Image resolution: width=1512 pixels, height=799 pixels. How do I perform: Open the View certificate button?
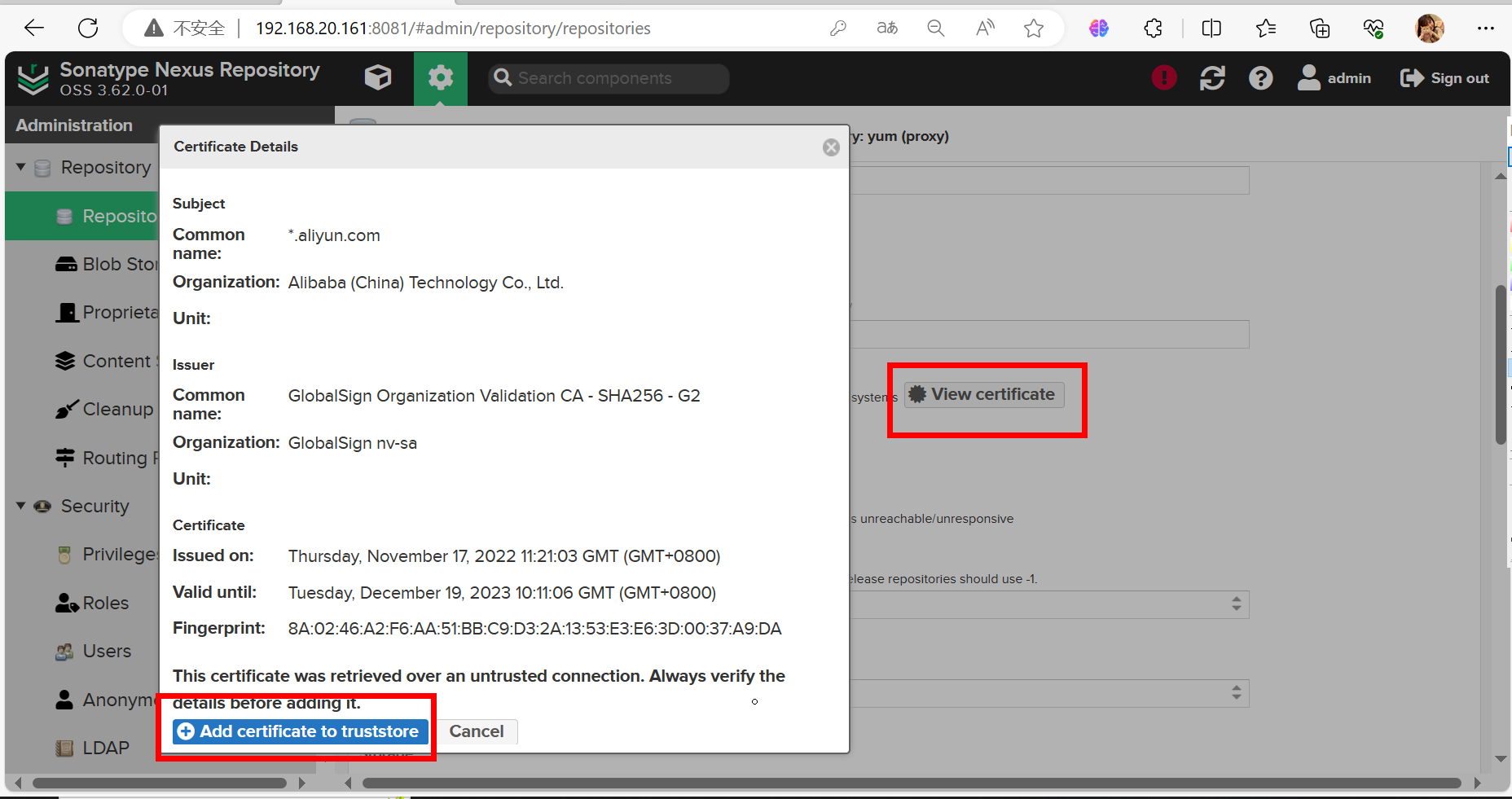pyautogui.click(x=984, y=394)
